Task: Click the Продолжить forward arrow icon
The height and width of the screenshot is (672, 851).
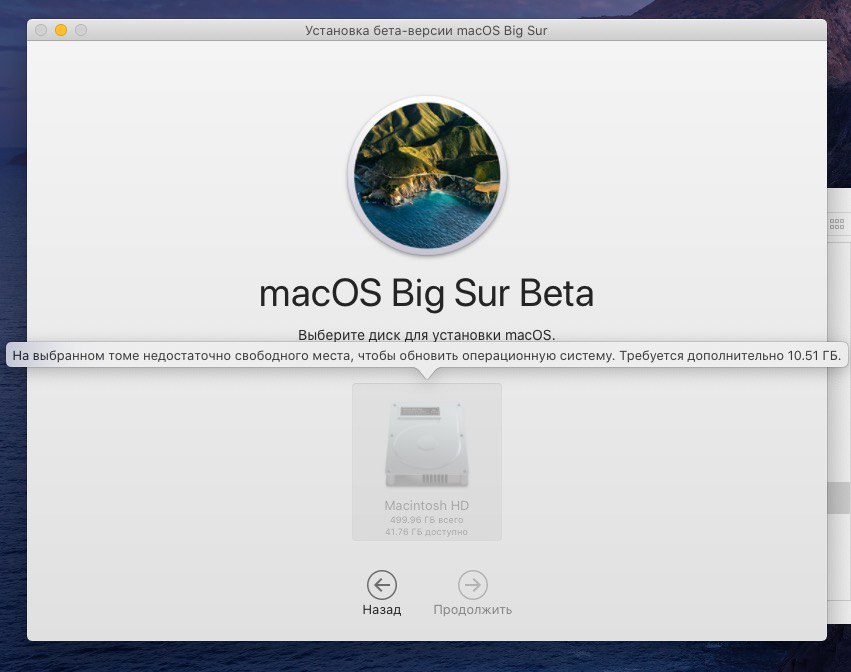Action: point(473,585)
